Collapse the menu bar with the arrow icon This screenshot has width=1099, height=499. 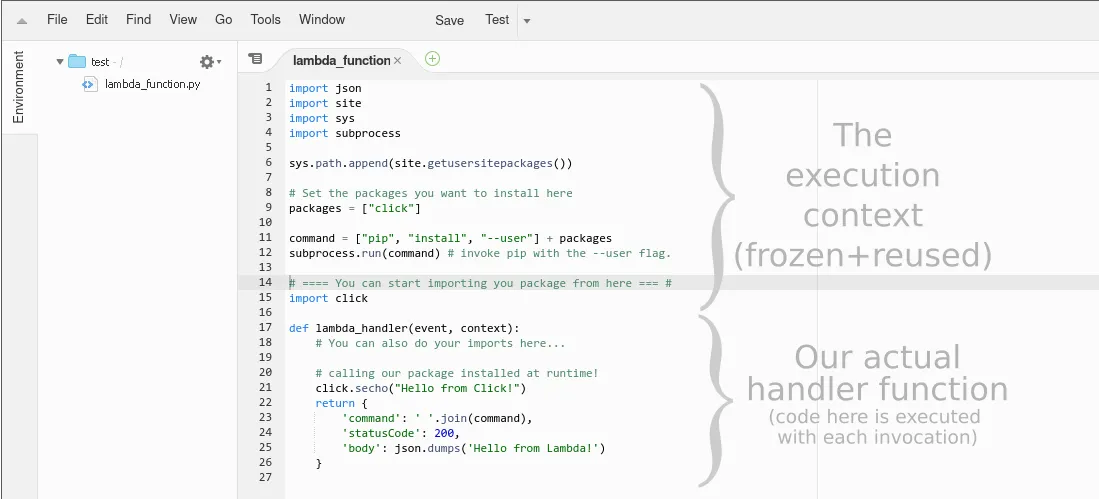[x=22, y=20]
